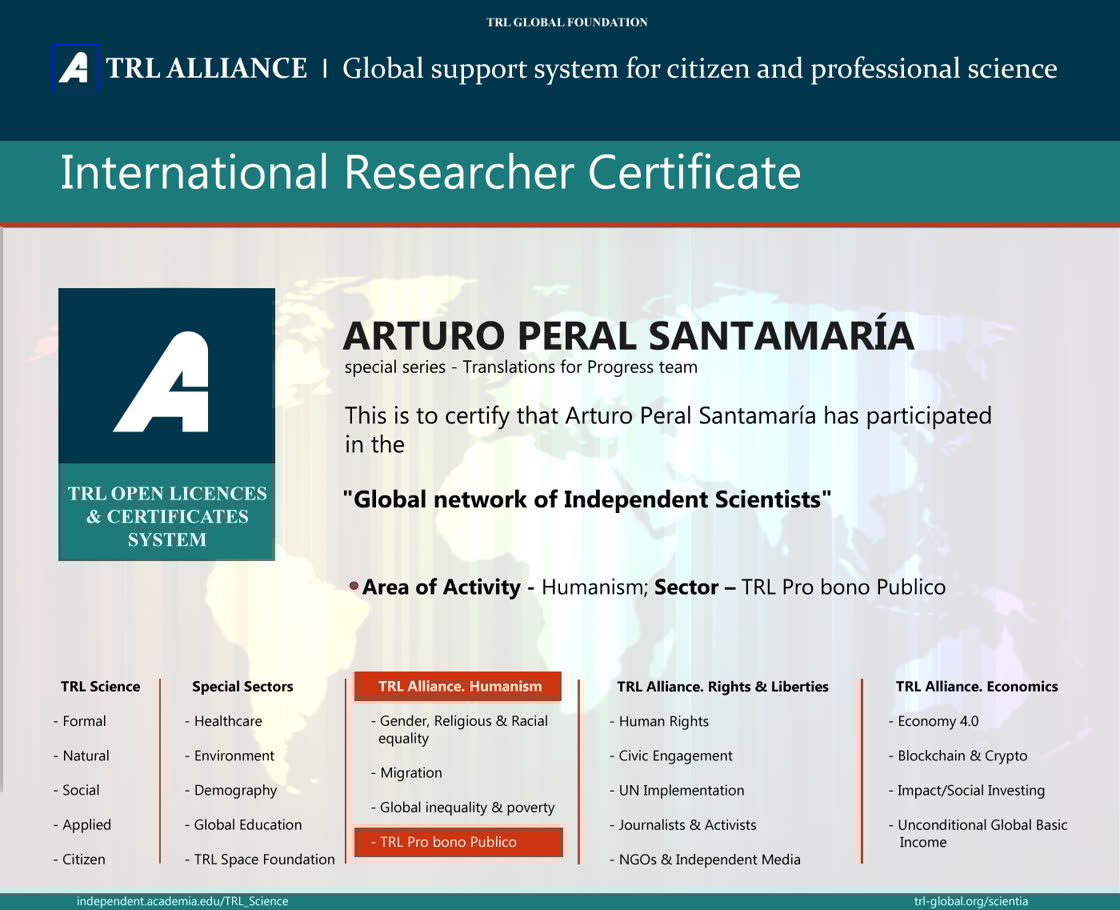
Task: Click the TRL Alliance. Economics heading
Action: pos(976,686)
